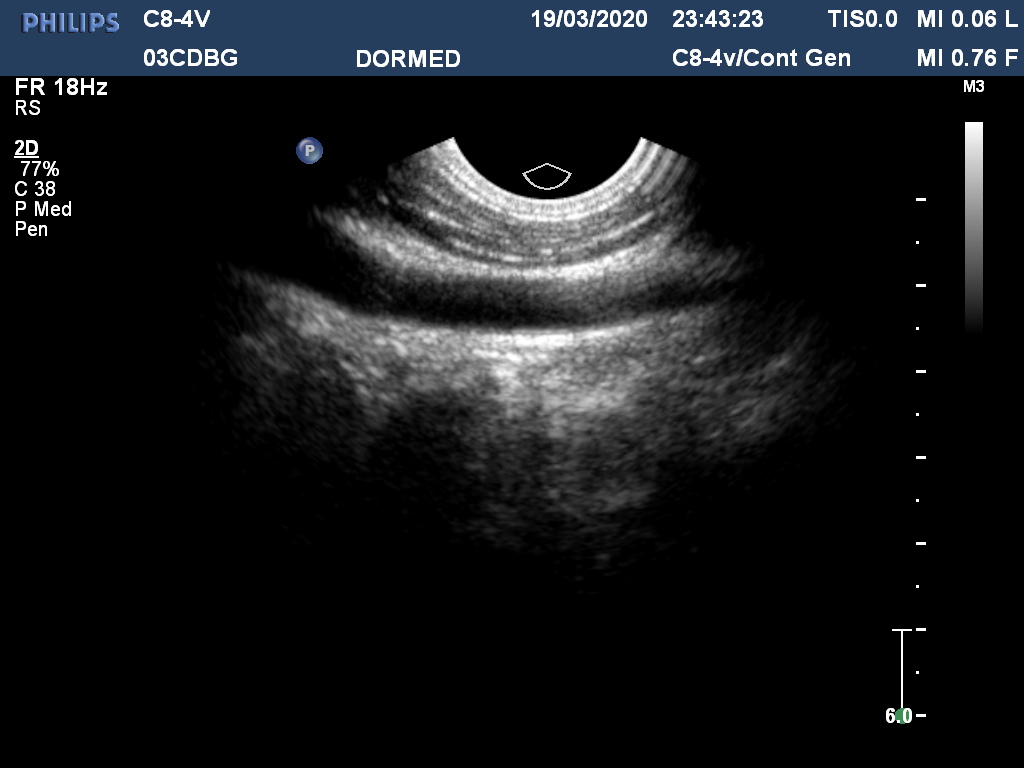This screenshot has width=1024, height=768.
Task: Click the transducer sector icon at image top
Action: (547, 176)
